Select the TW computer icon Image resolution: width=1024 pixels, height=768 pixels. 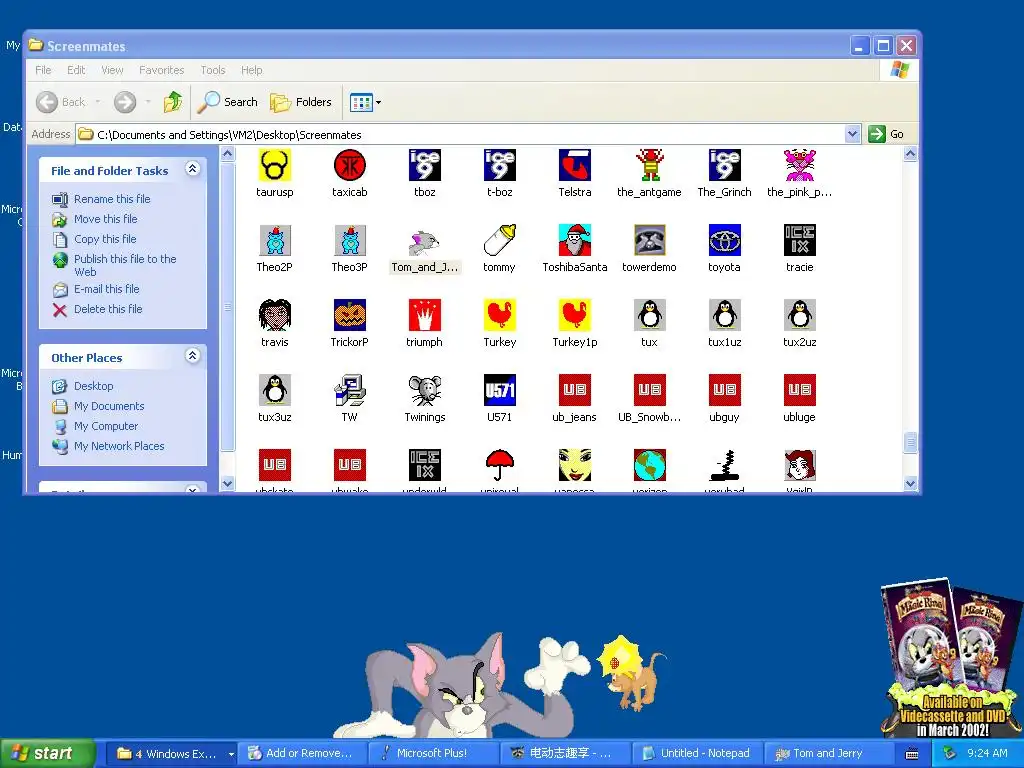pos(349,391)
